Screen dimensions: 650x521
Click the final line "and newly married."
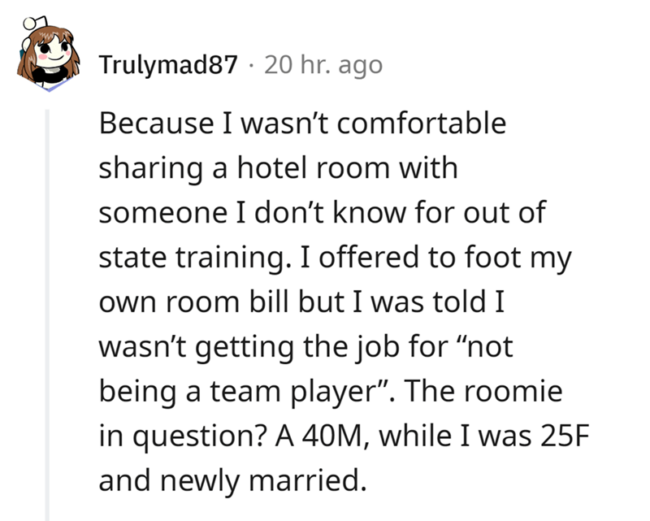coord(230,479)
